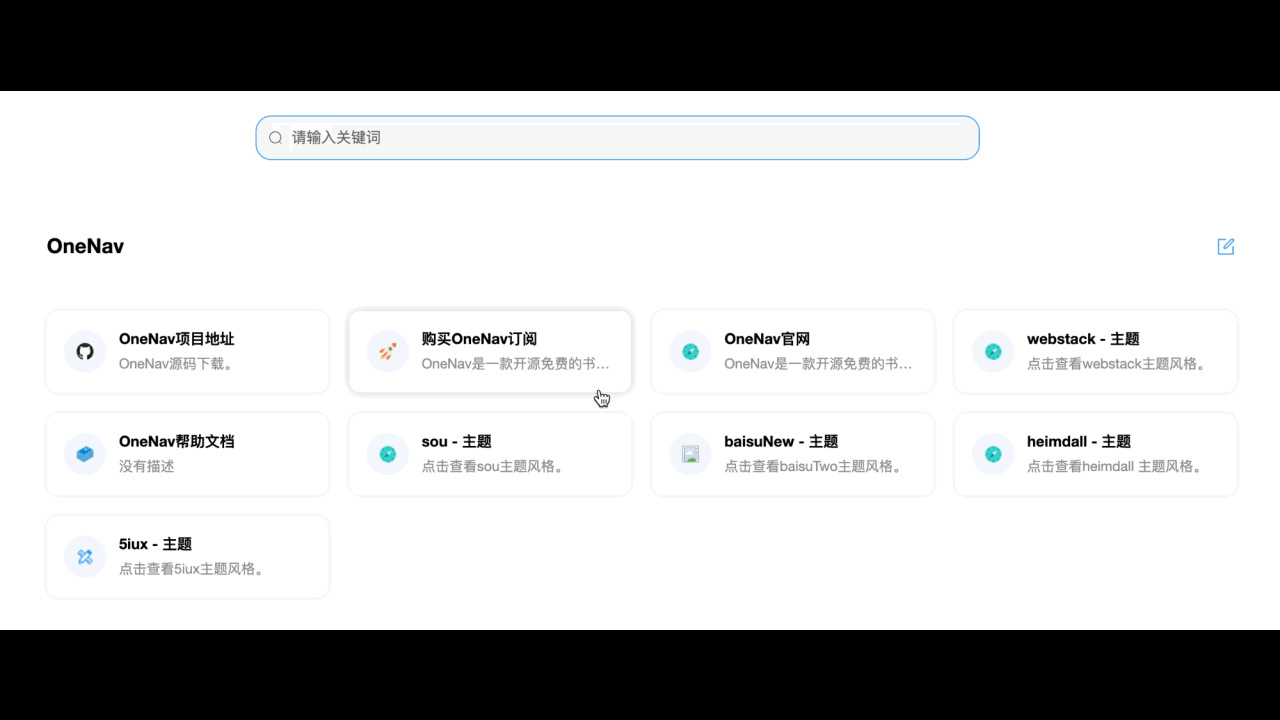1280x720 pixels.
Task: Open the 购买OneNav订阅 title link
Action: coord(479,339)
